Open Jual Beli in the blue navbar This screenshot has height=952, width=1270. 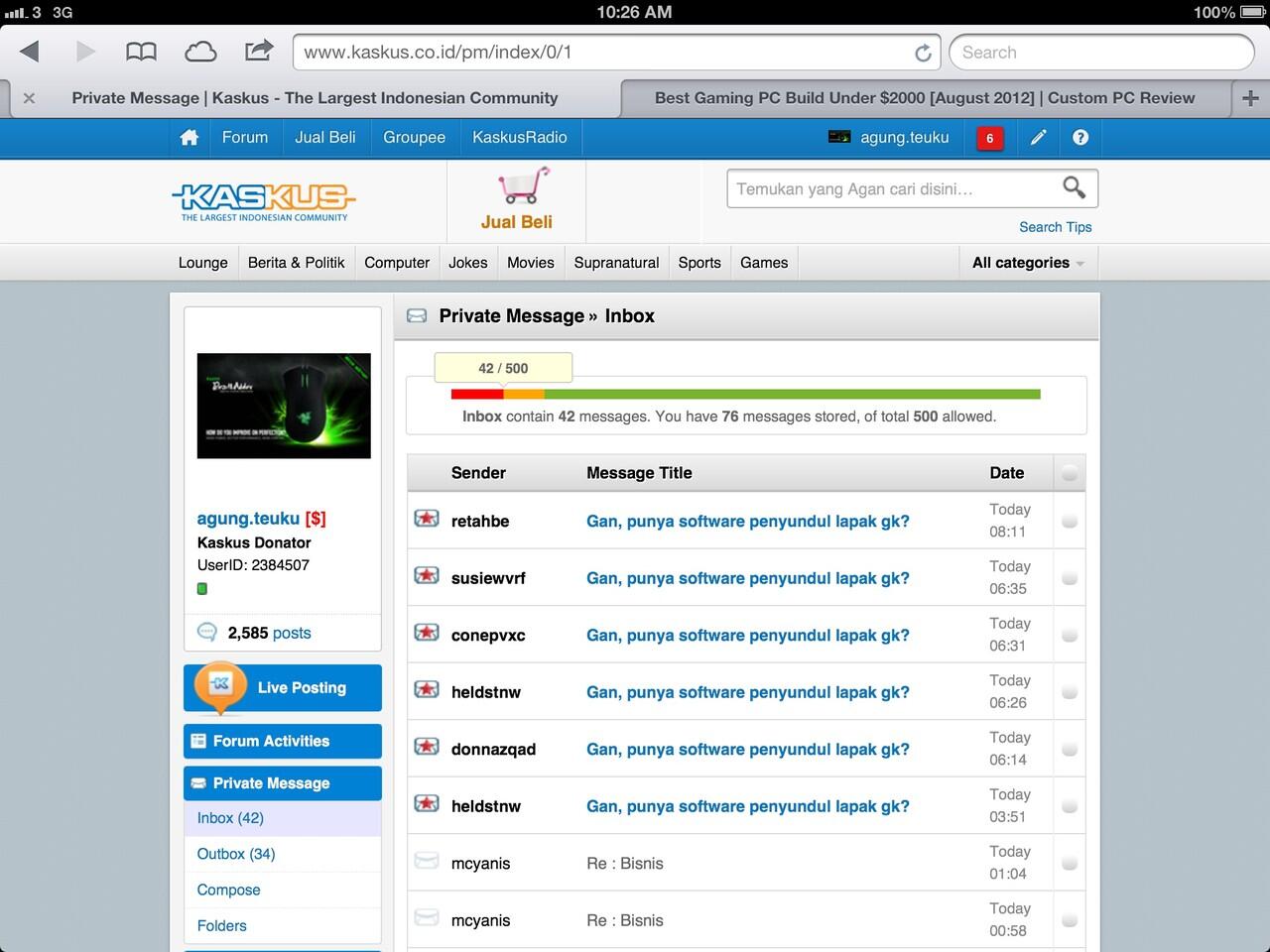coord(325,138)
